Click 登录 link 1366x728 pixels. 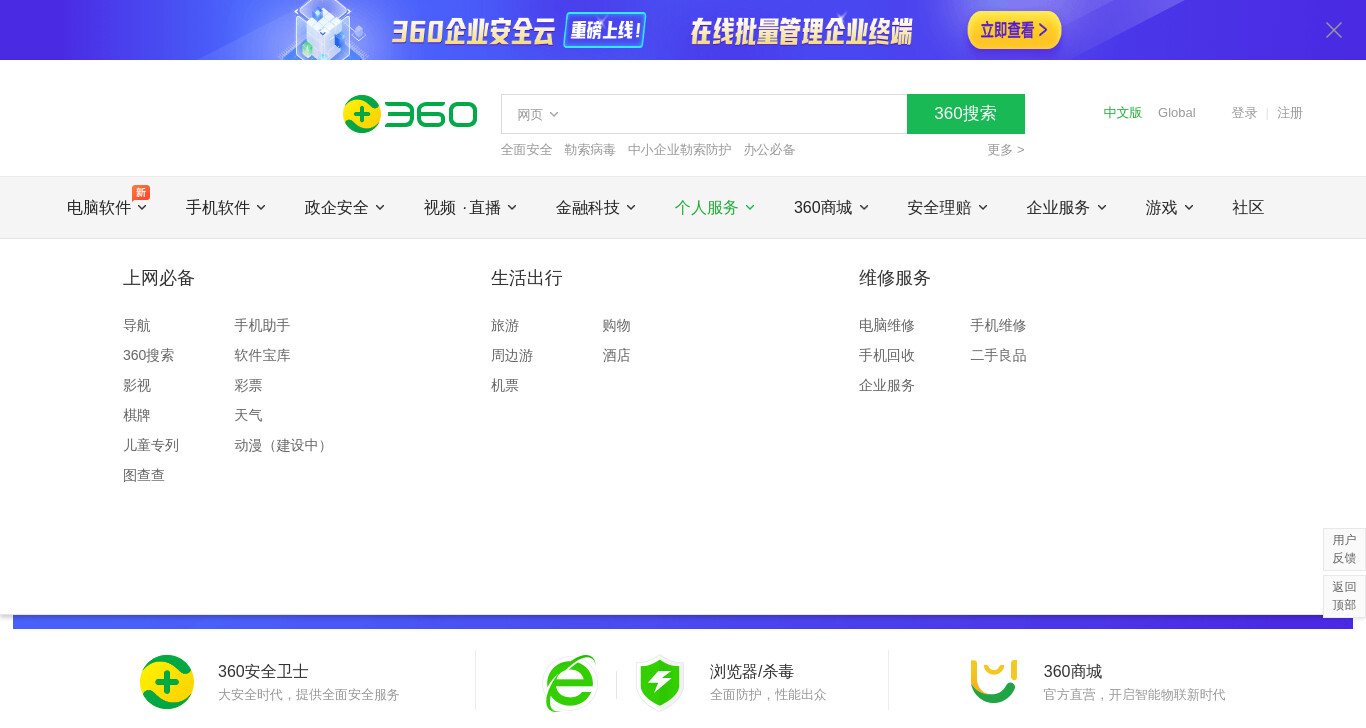1244,113
